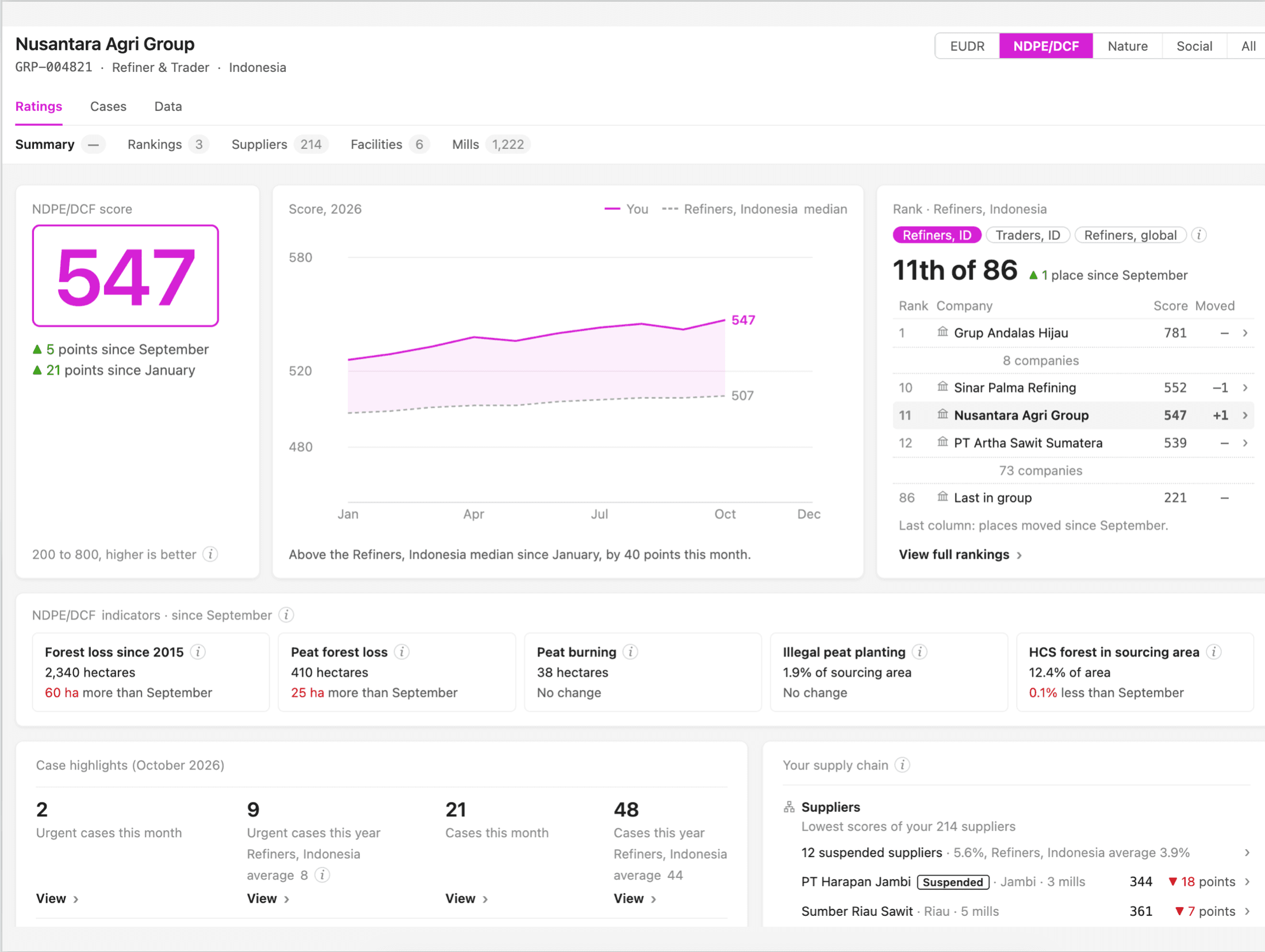Open View full rankings link
Image resolution: width=1265 pixels, height=952 pixels.
(x=960, y=554)
